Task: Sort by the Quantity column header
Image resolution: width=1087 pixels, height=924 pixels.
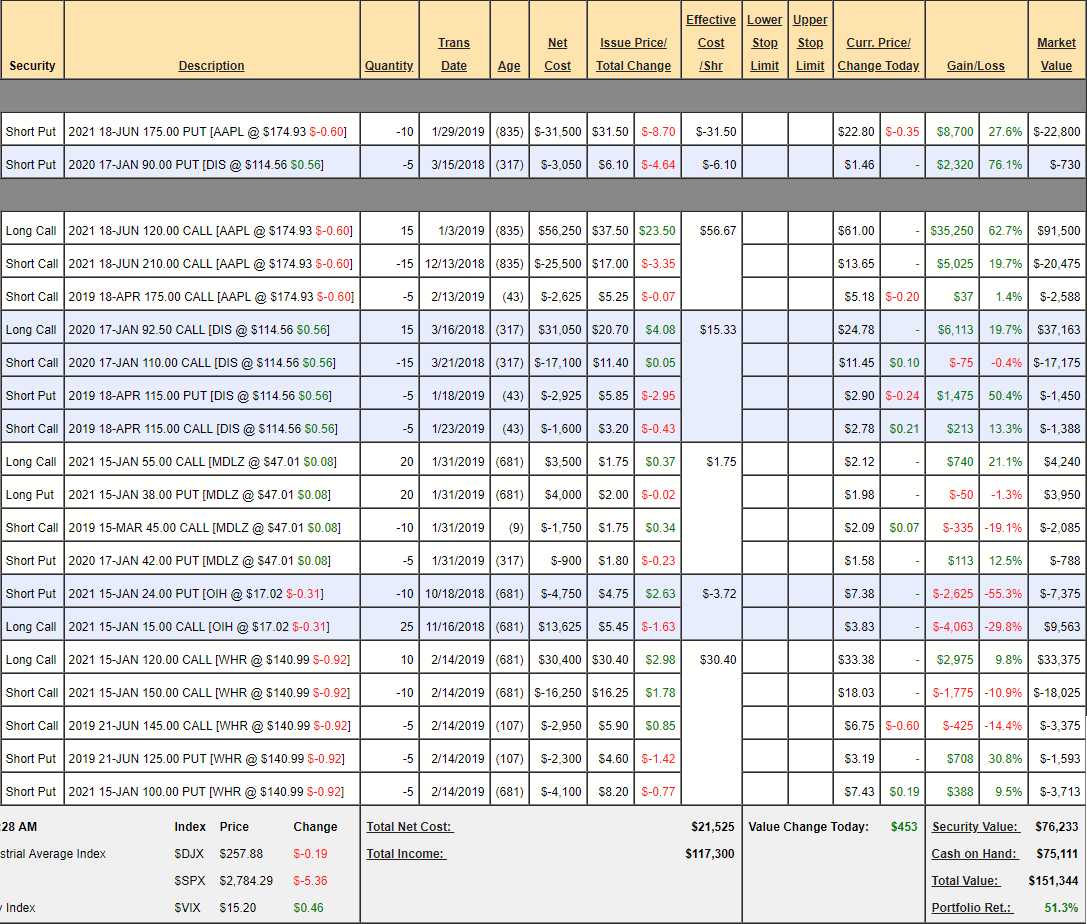Action: tap(389, 66)
